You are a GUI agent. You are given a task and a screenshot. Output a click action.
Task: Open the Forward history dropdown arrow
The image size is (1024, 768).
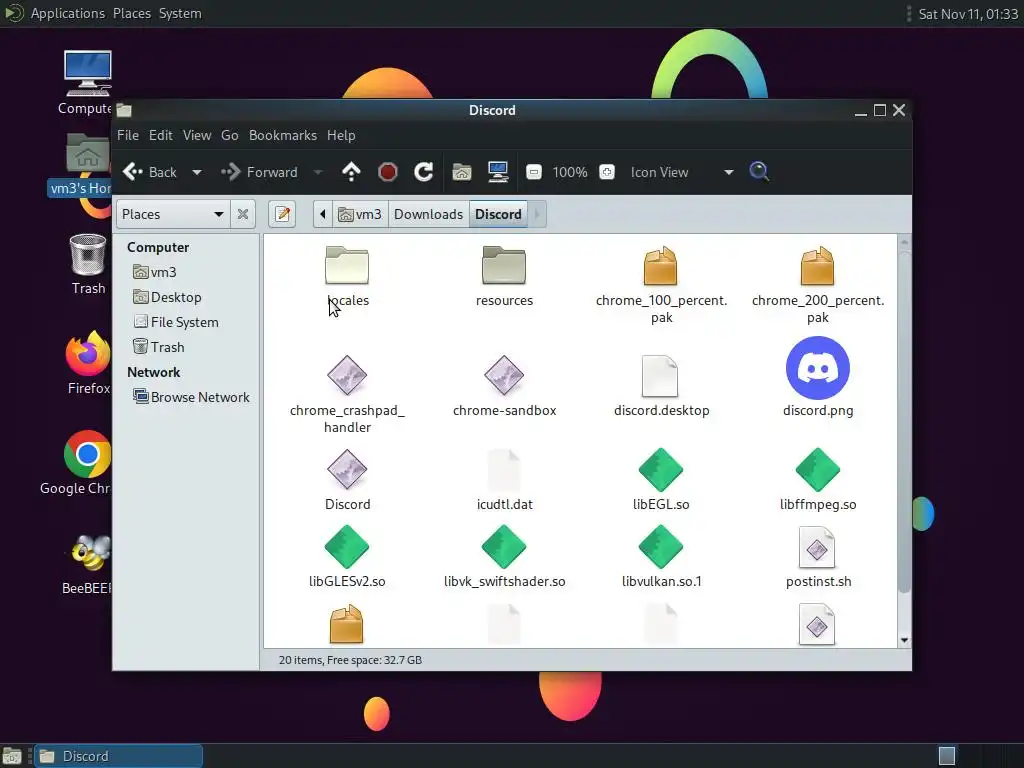point(318,172)
